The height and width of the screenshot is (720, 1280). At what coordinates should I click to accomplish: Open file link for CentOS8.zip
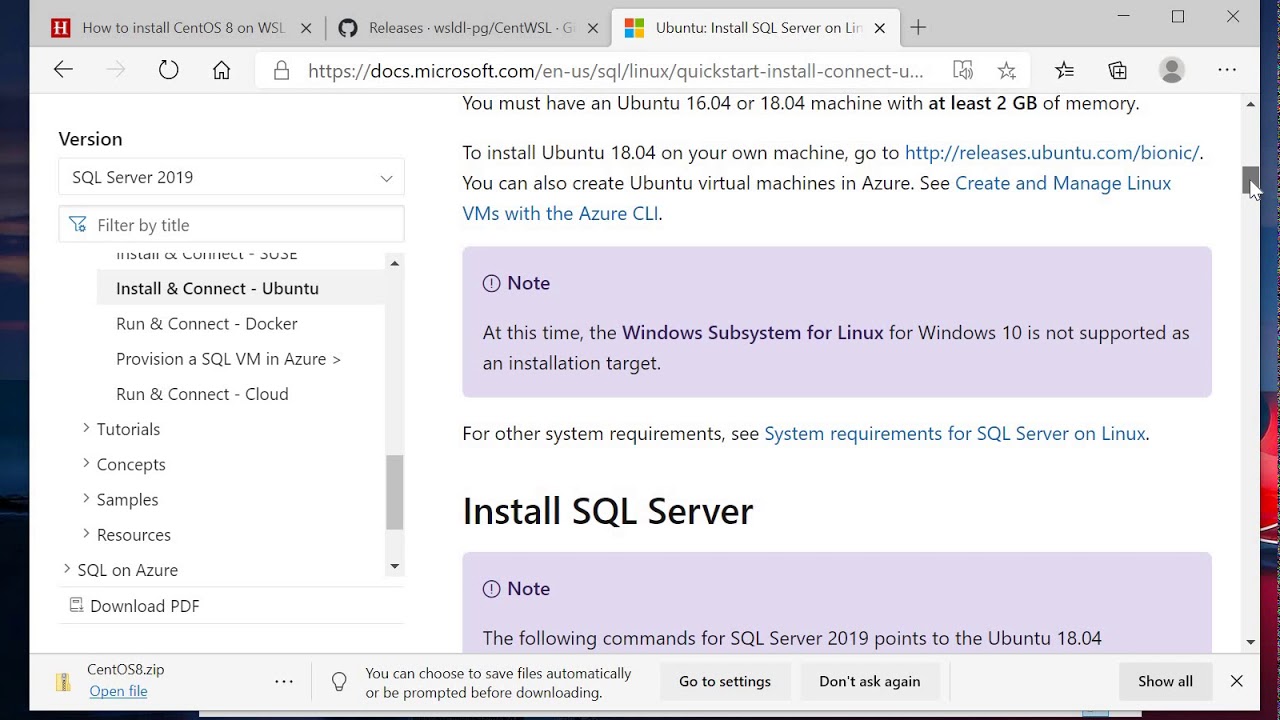pos(118,691)
